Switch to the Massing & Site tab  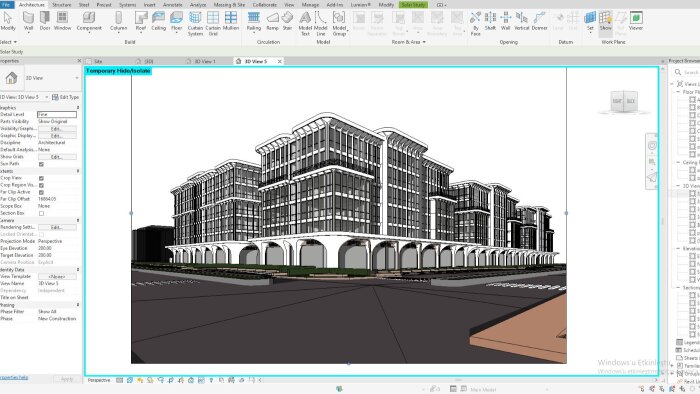pyautogui.click(x=229, y=4)
